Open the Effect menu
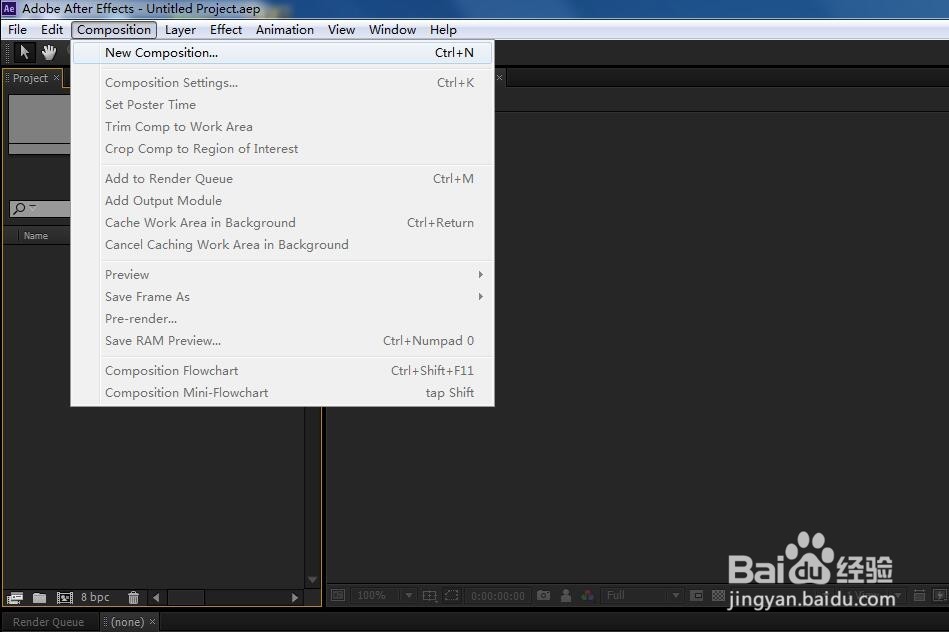The image size is (949, 632). 226,30
